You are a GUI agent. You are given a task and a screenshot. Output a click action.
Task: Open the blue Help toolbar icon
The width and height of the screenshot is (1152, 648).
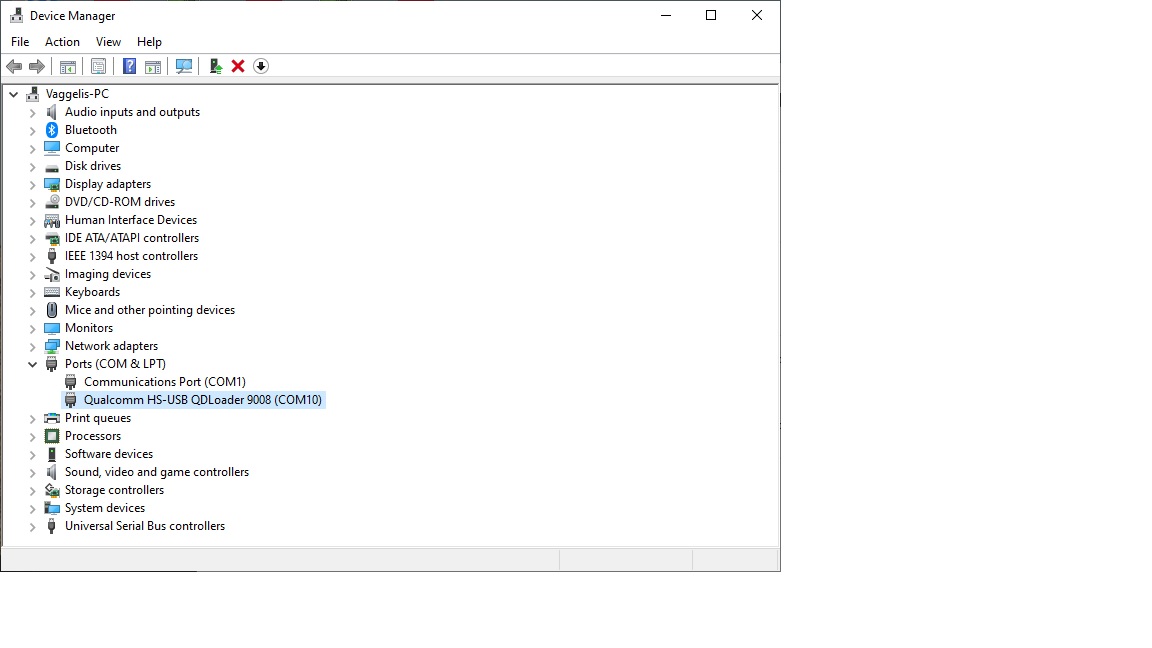point(129,66)
